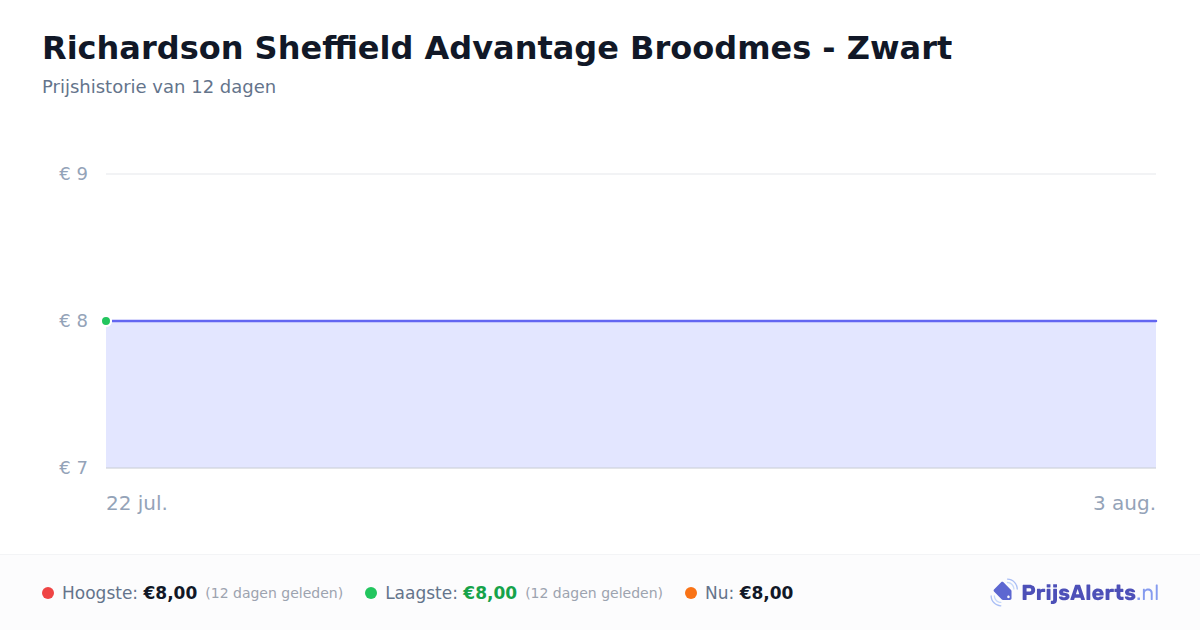Open the PrijsAlerts.nl link
This screenshot has width=1200, height=630.
(x=1075, y=593)
